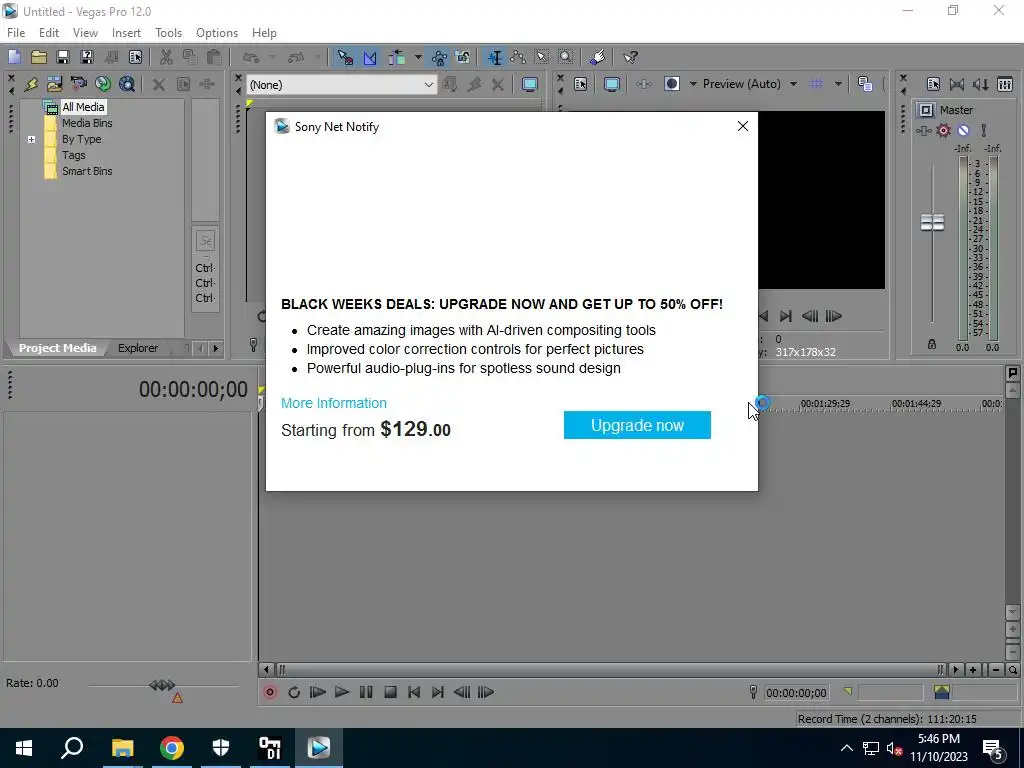Show next docked tabs with right arrow
Viewport: 1024px width, 768px height.
(x=216, y=348)
